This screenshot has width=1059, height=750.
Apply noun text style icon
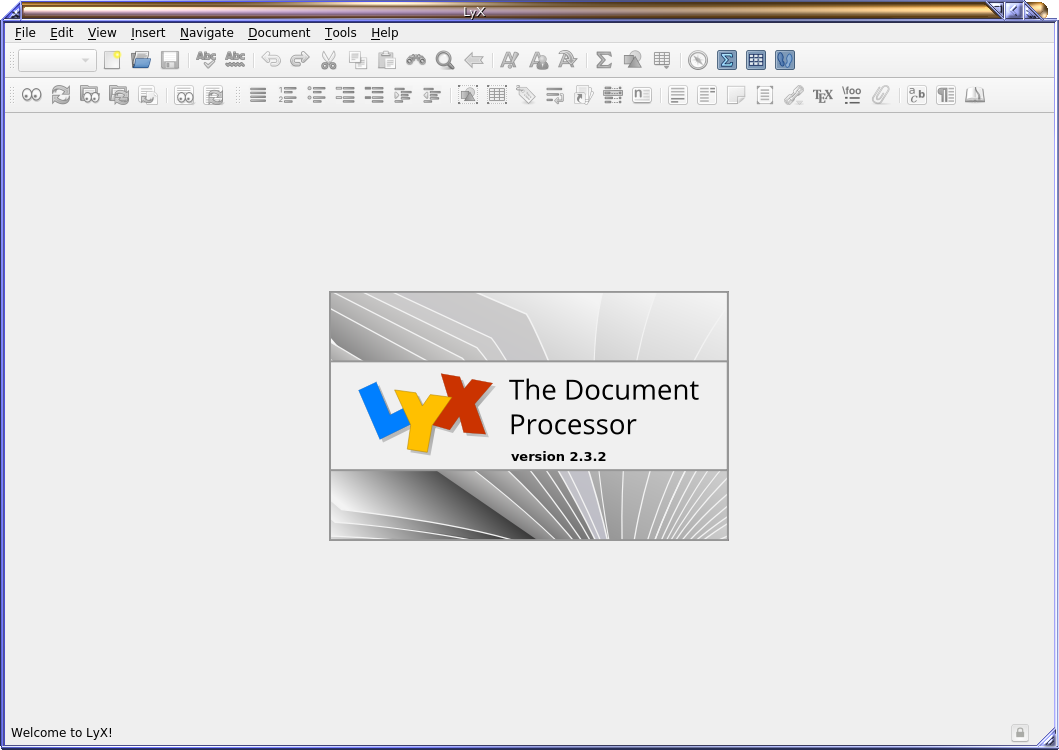coord(538,60)
